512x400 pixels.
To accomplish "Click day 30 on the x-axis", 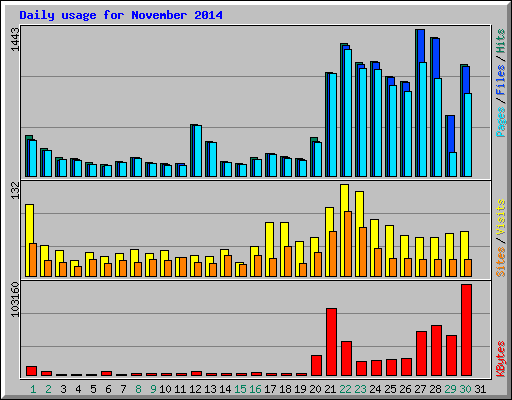I will point(465,389).
